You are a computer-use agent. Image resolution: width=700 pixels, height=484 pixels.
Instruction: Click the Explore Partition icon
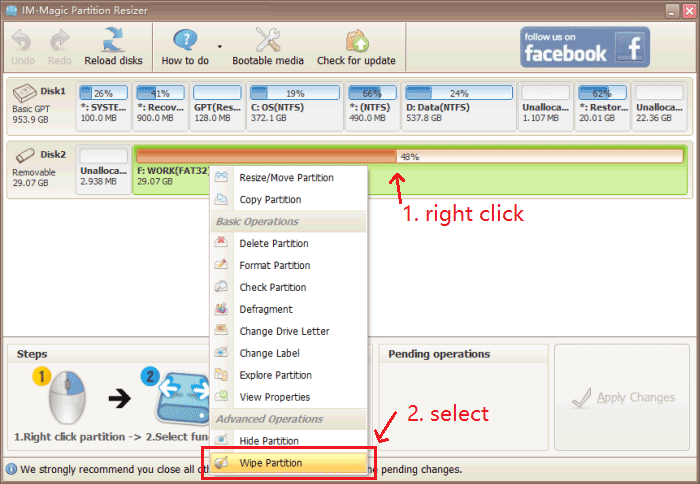pos(221,374)
